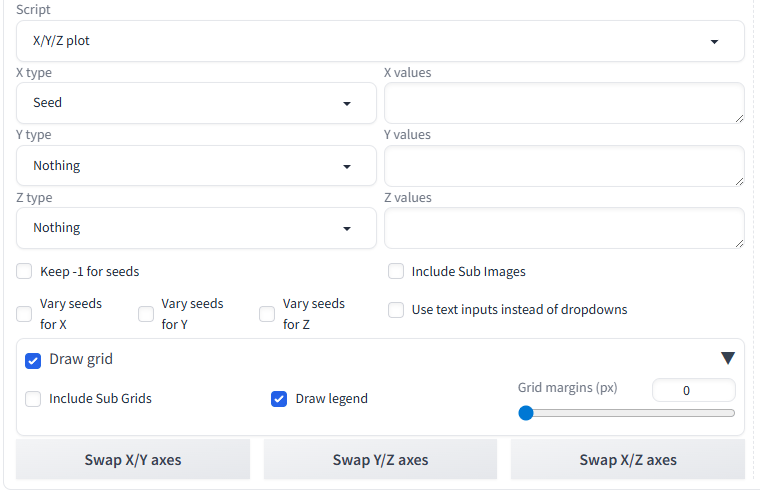This screenshot has width=760, height=496.
Task: Open the Y type dropdown
Action: point(196,166)
